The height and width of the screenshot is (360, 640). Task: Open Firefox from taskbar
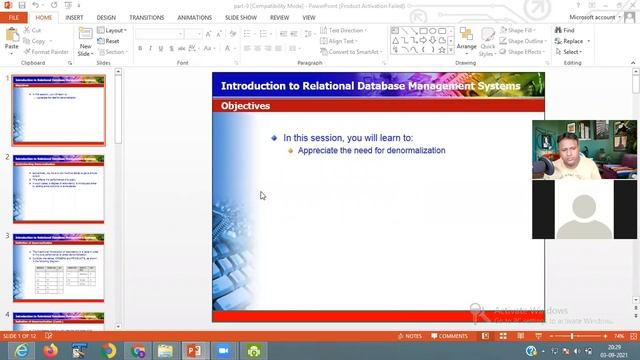click(51, 351)
